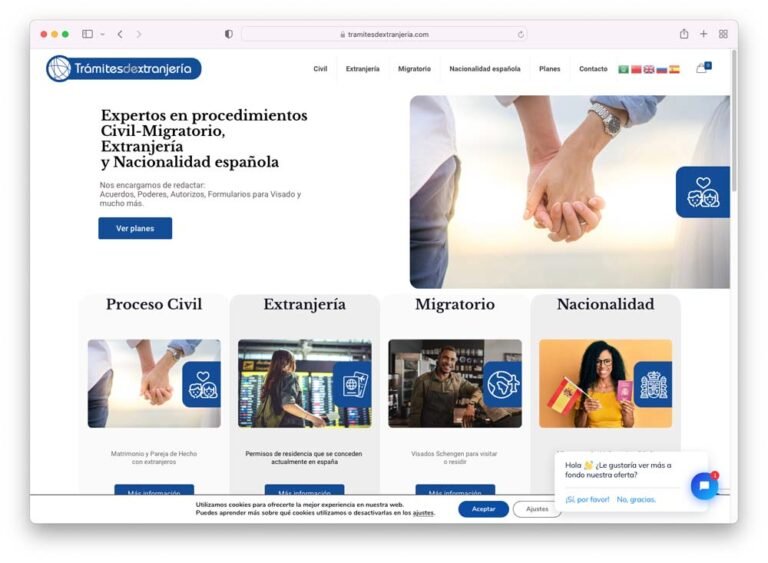Image resolution: width=768 pixels, height=563 pixels.
Task: Click the Ver planes button
Action: point(135,228)
